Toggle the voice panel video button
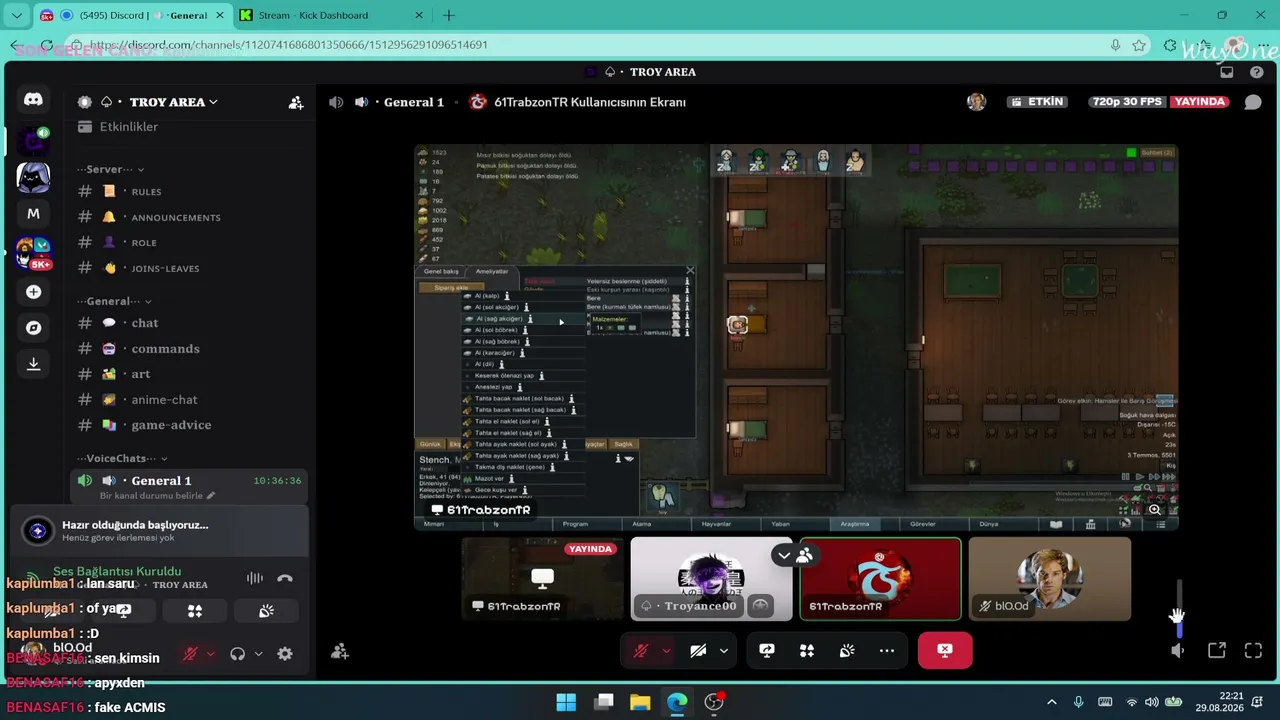1280x720 pixels. click(x=51, y=610)
